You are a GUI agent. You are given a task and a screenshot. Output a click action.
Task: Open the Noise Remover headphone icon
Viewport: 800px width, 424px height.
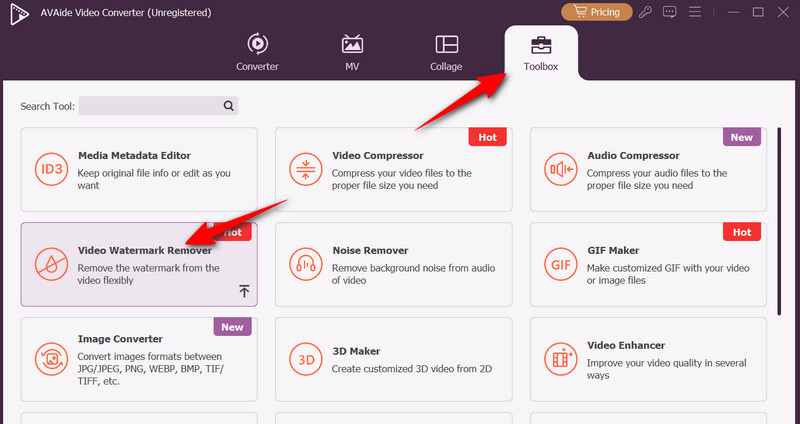pyautogui.click(x=304, y=264)
